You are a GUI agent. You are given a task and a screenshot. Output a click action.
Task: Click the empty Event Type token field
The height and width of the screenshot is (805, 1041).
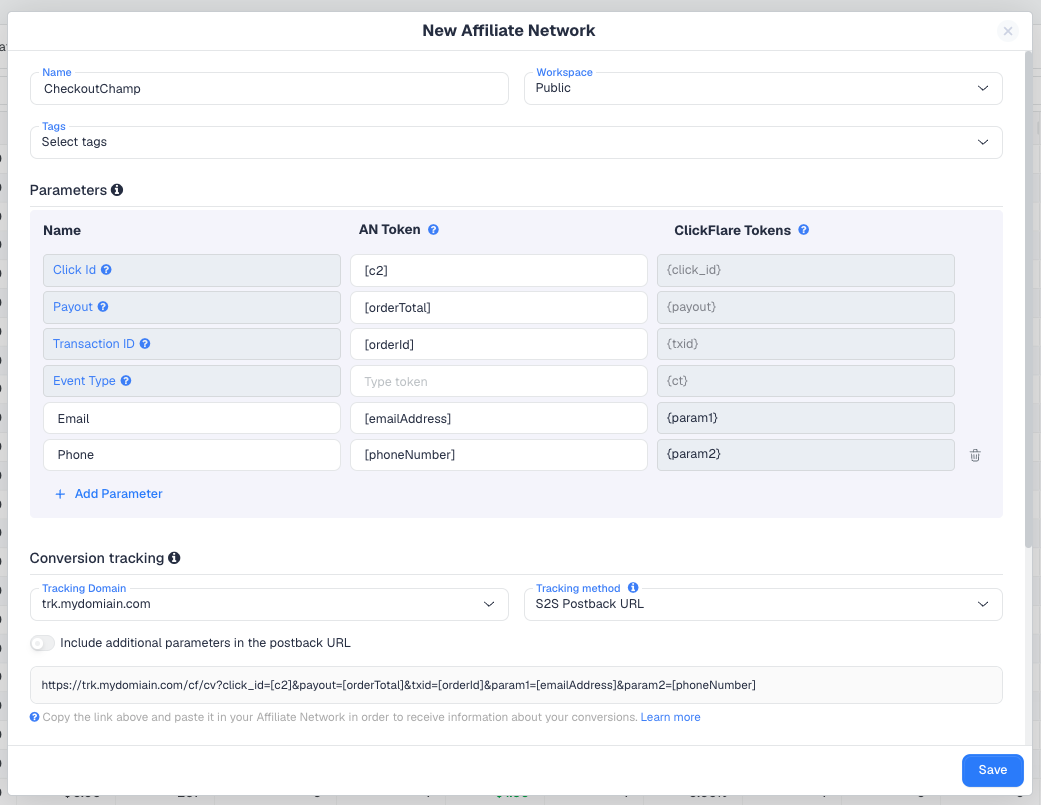coord(499,382)
